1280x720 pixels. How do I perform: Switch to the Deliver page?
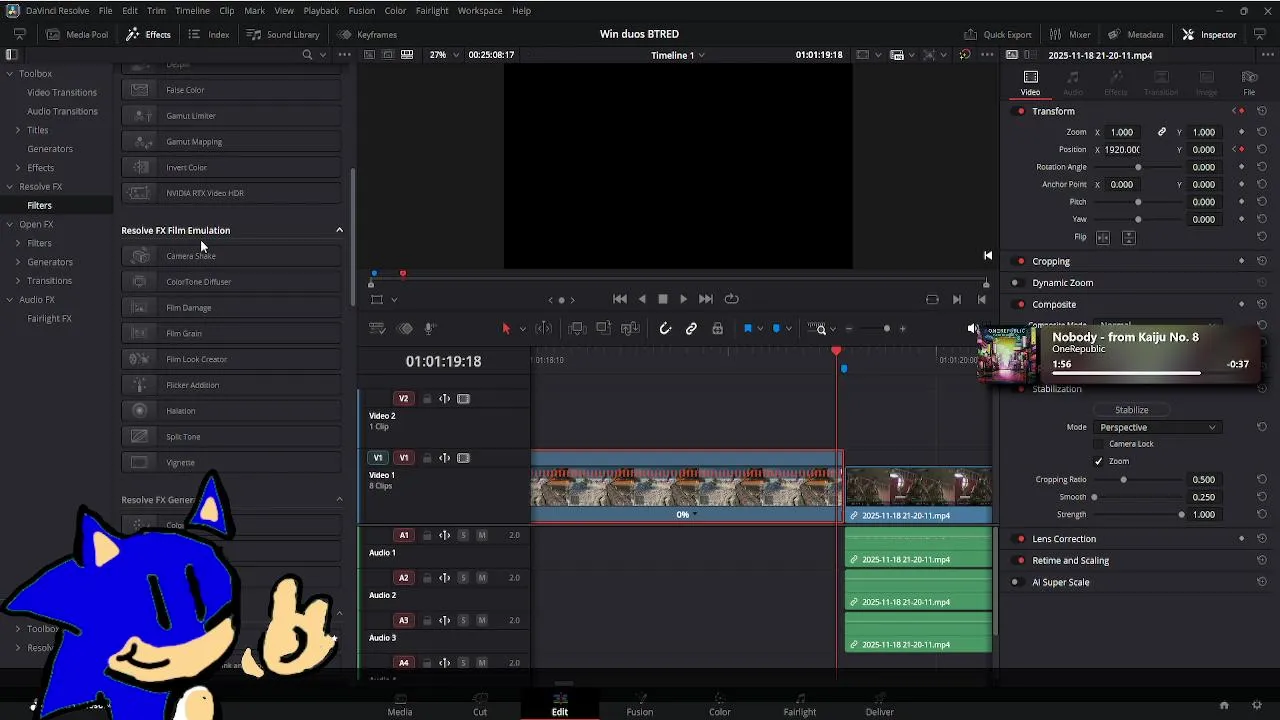pyautogui.click(x=880, y=705)
